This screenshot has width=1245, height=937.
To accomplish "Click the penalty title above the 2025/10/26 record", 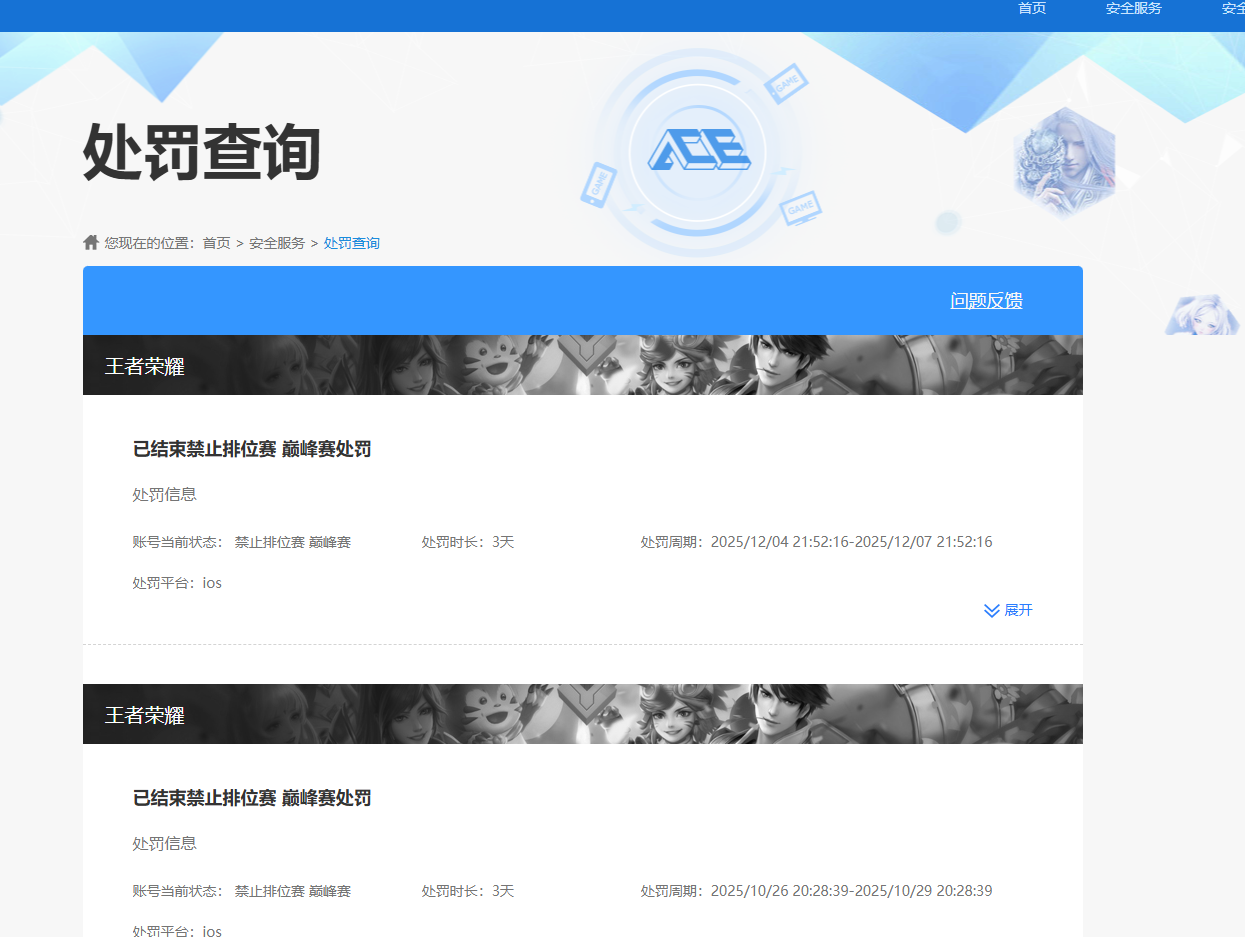I will point(252,798).
